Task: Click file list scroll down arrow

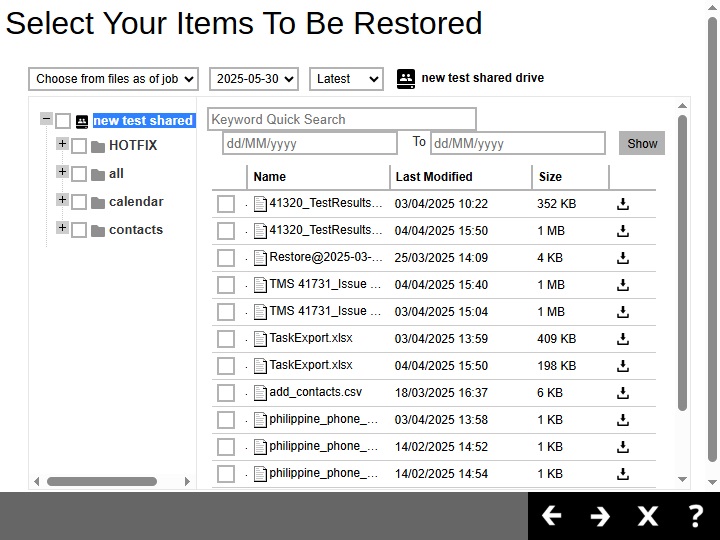Action: [682, 479]
